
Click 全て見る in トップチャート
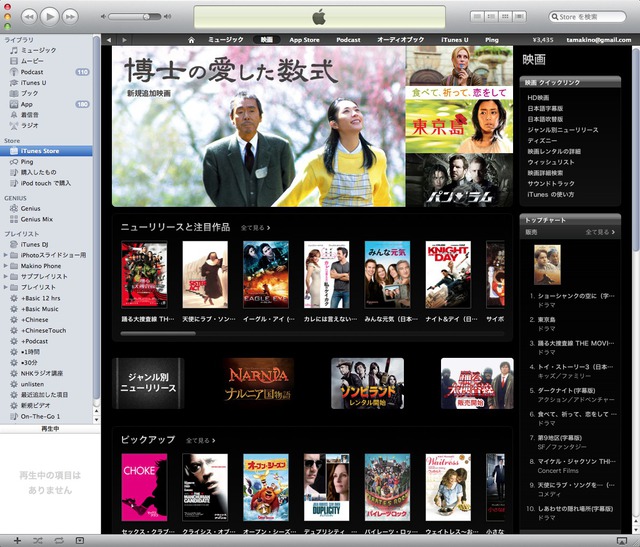600,232
